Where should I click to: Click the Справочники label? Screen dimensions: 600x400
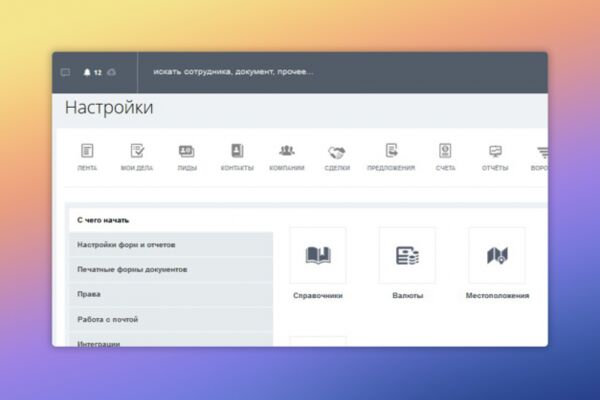pyautogui.click(x=318, y=296)
